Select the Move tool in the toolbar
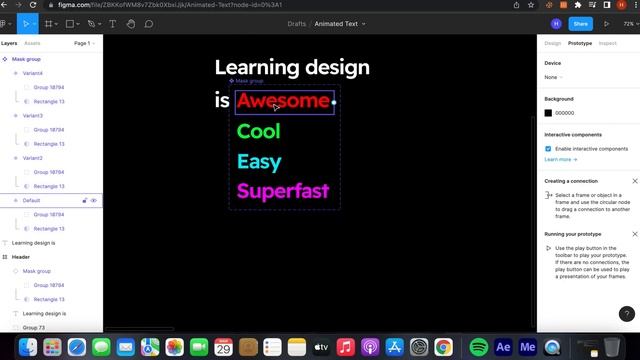 (26, 24)
